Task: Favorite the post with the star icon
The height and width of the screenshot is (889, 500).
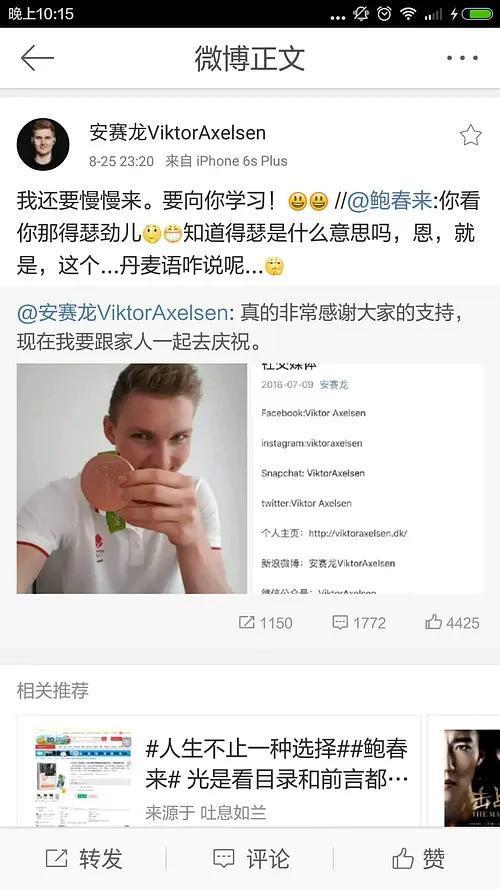Action: tap(471, 136)
